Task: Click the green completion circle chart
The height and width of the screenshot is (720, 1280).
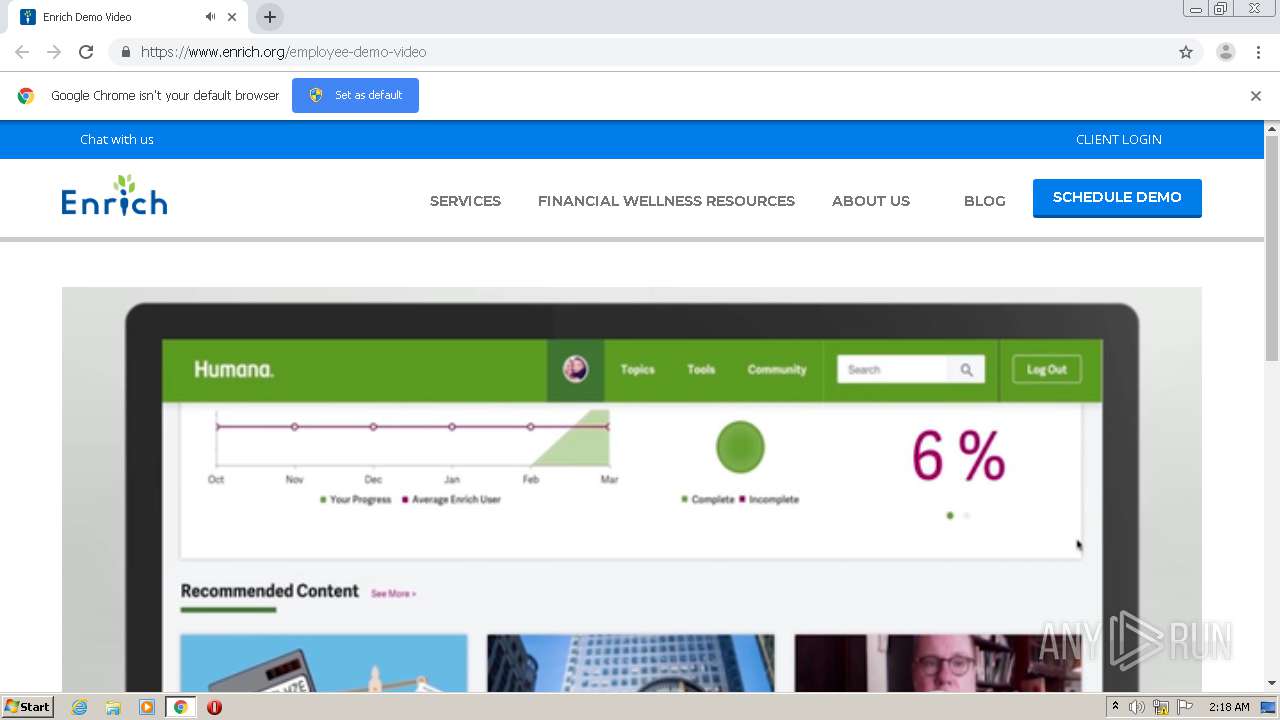Action: (740, 447)
